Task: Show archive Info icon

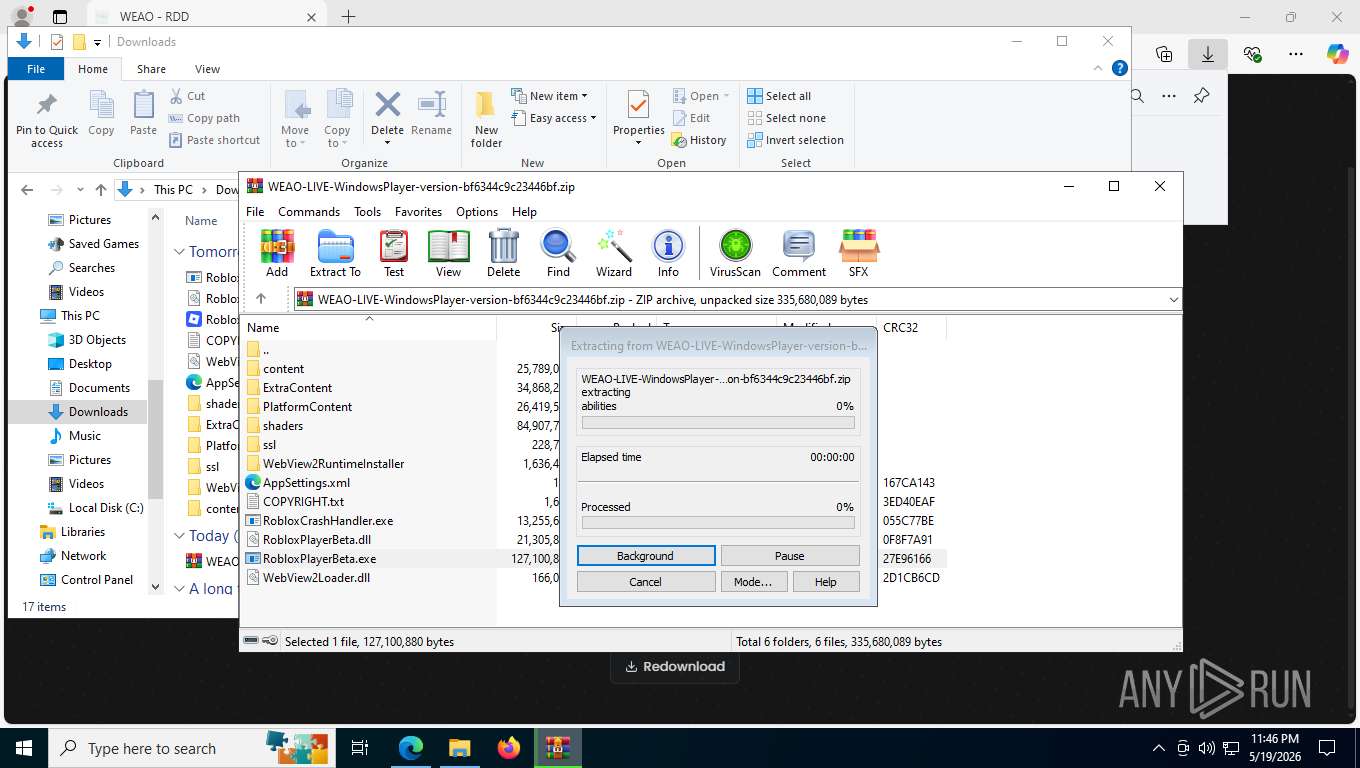Action: pos(668,253)
